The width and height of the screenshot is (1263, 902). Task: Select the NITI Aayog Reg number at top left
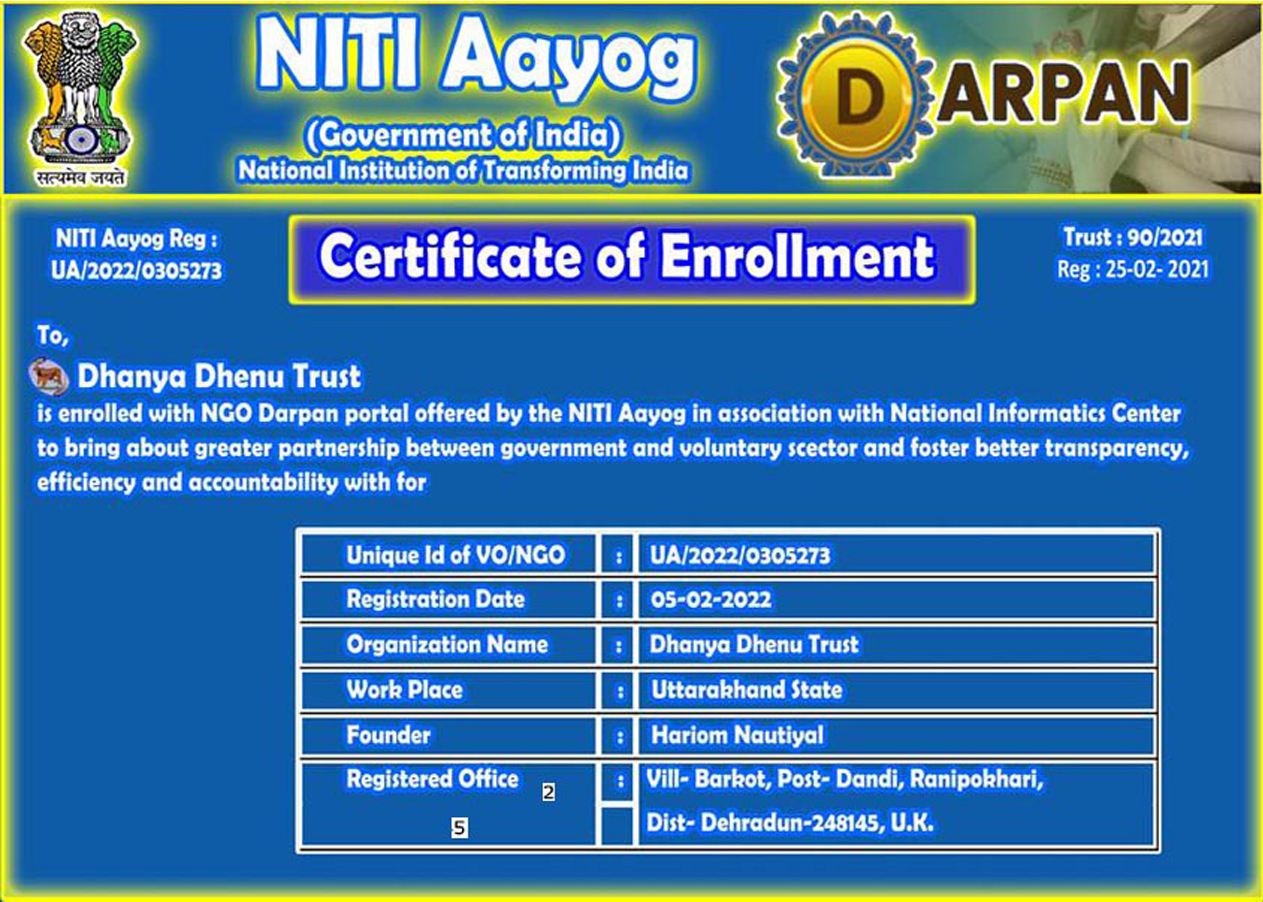[x=137, y=270]
